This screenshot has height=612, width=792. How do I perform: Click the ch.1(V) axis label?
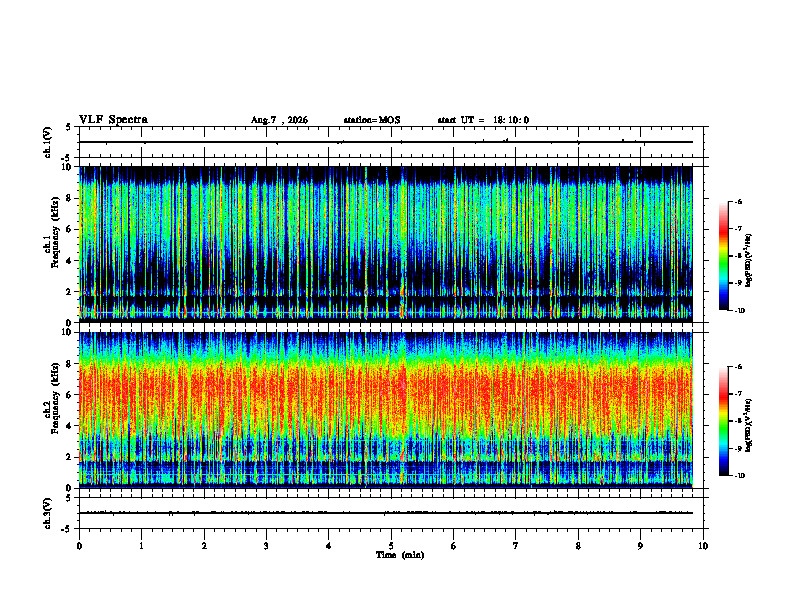pyautogui.click(x=47, y=142)
